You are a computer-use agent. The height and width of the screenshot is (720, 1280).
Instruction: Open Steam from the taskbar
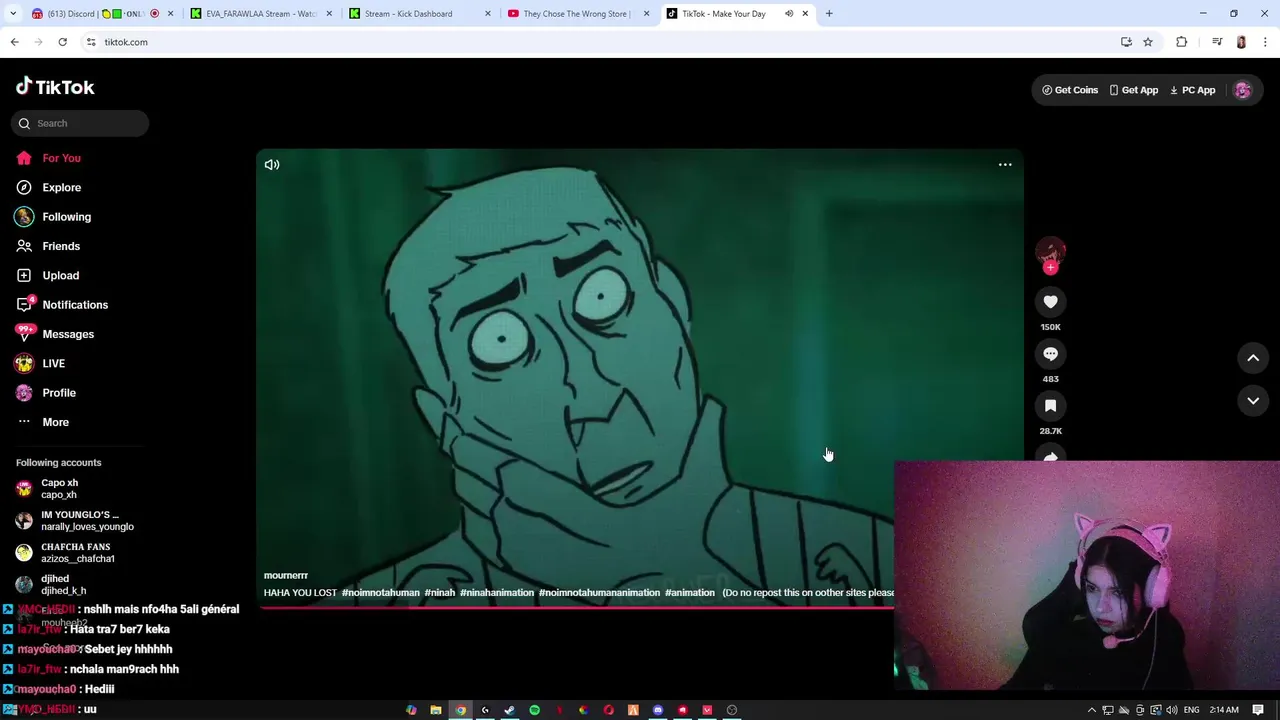[510, 710]
